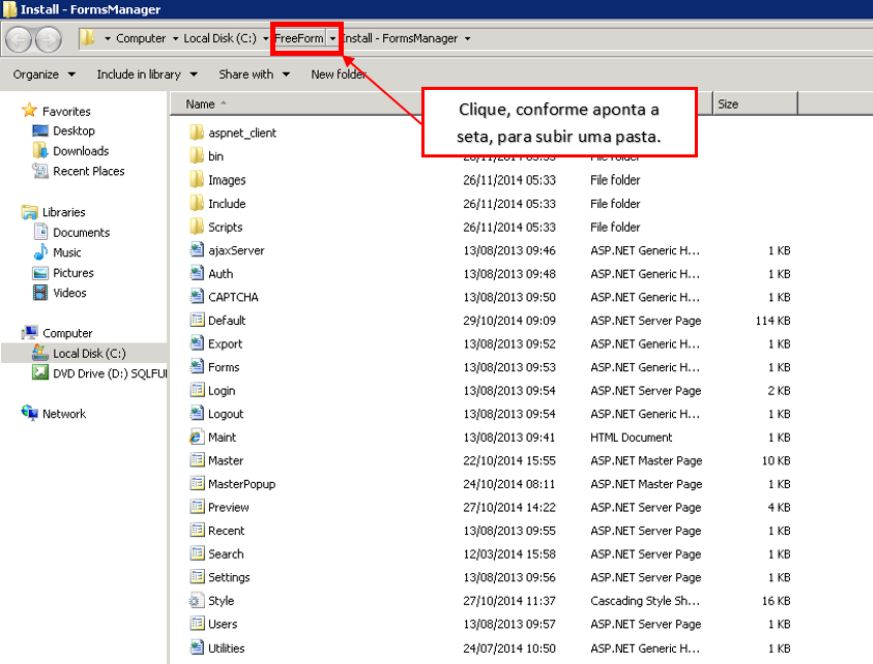The width and height of the screenshot is (873, 664).
Task: Click the Videos library film icon
Action: coord(40,292)
